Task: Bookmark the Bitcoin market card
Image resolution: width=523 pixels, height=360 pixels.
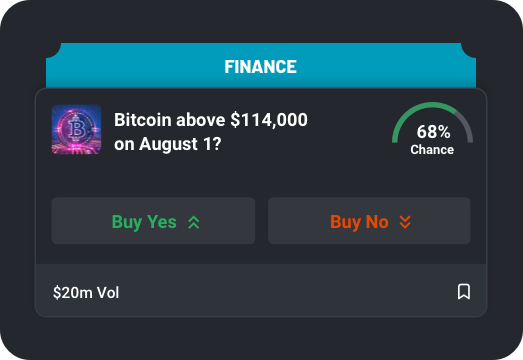Action: 464,292
